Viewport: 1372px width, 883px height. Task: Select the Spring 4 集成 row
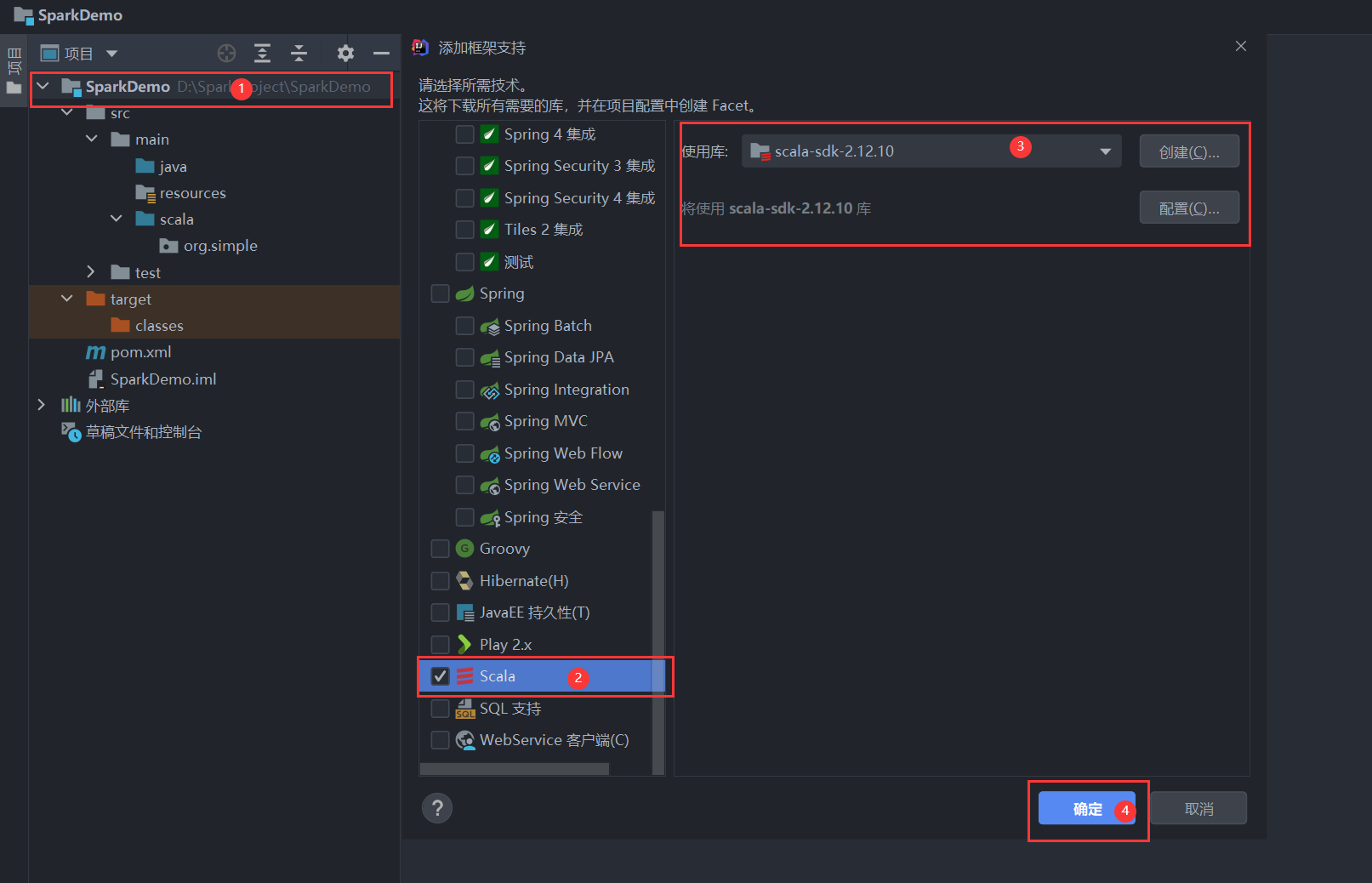(x=542, y=134)
